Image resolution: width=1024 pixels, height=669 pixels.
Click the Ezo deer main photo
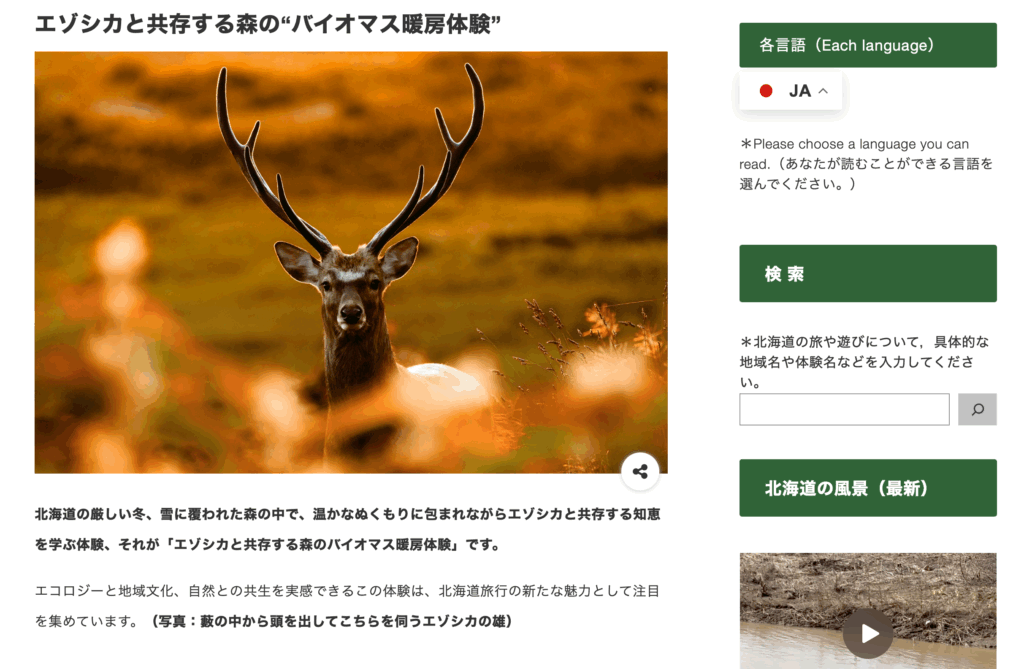351,262
